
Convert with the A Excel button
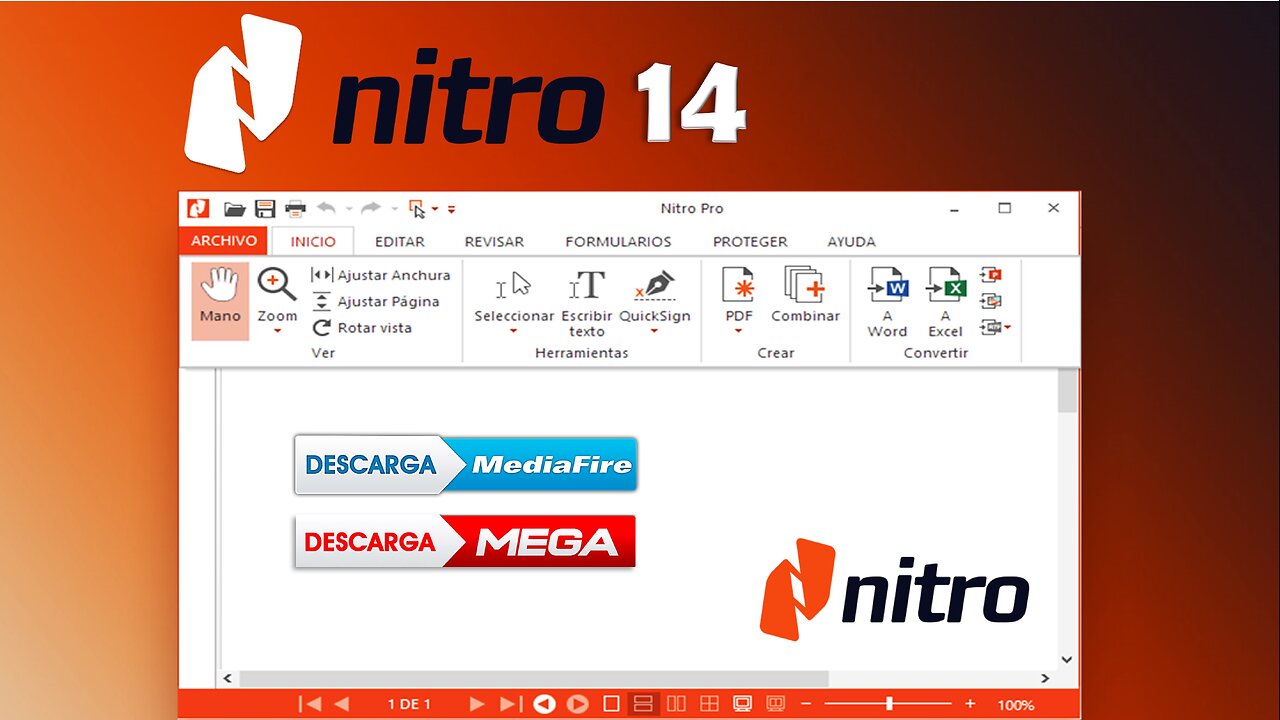[945, 302]
